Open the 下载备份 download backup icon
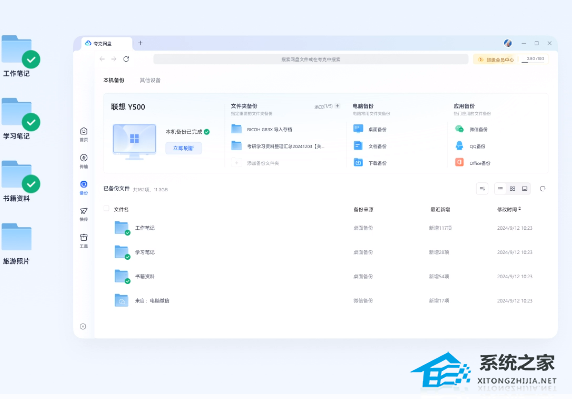 (358, 162)
